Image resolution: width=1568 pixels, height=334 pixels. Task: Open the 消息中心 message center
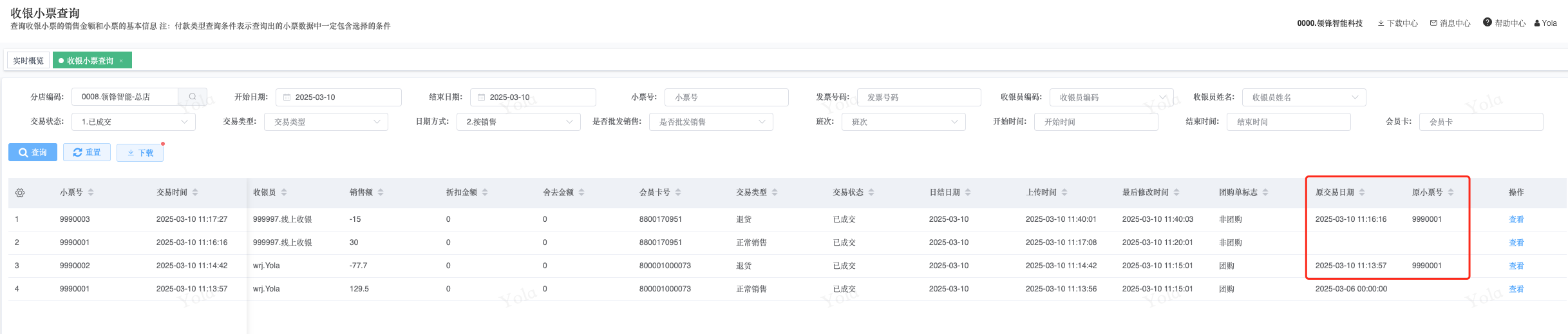1450,23
